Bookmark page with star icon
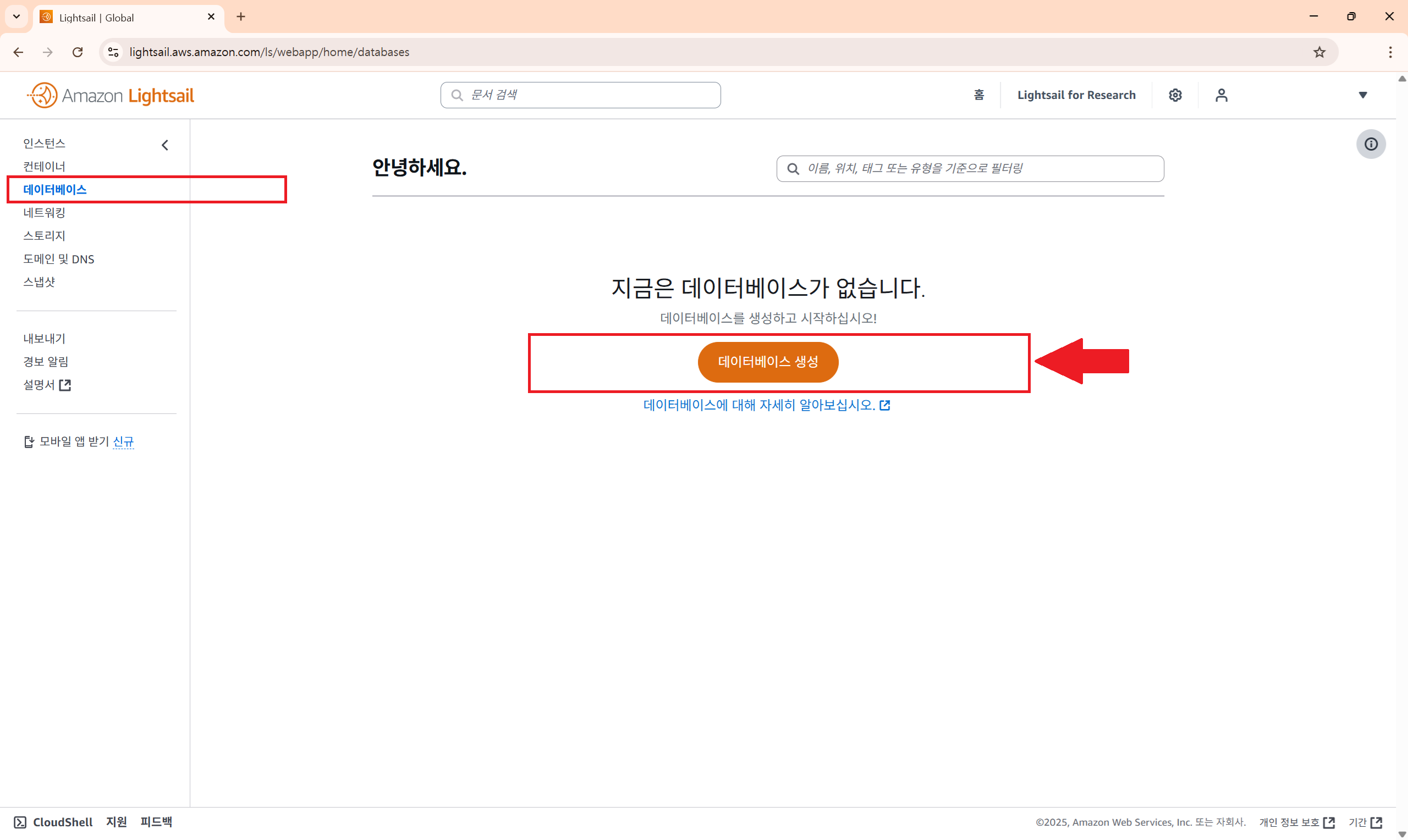This screenshot has width=1408, height=840. click(x=1319, y=52)
